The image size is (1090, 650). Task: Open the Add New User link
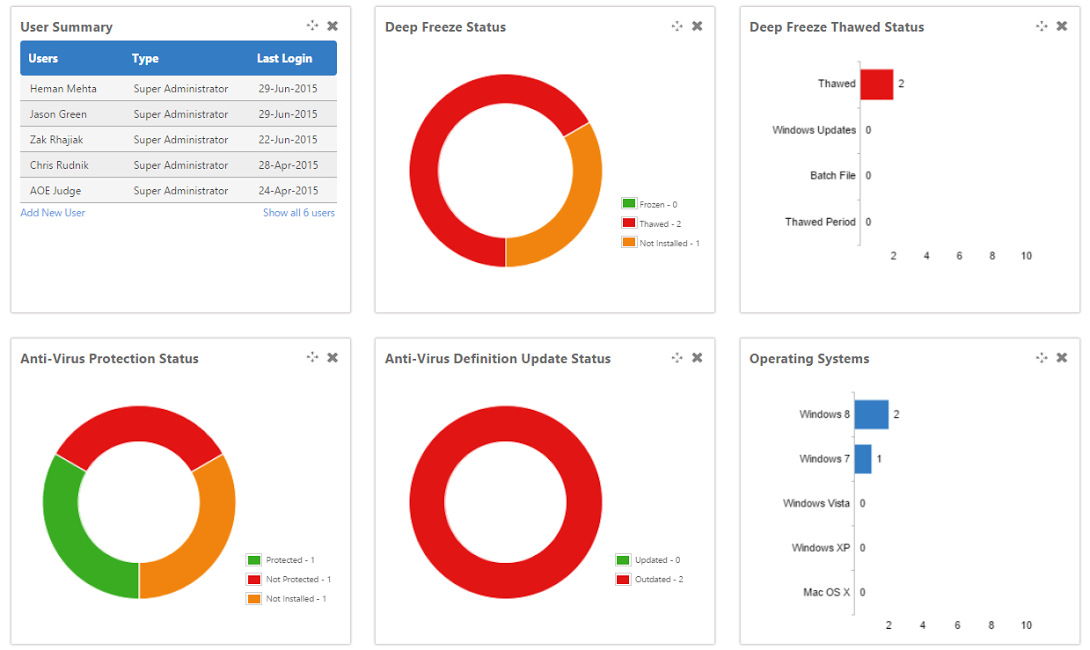(x=53, y=213)
